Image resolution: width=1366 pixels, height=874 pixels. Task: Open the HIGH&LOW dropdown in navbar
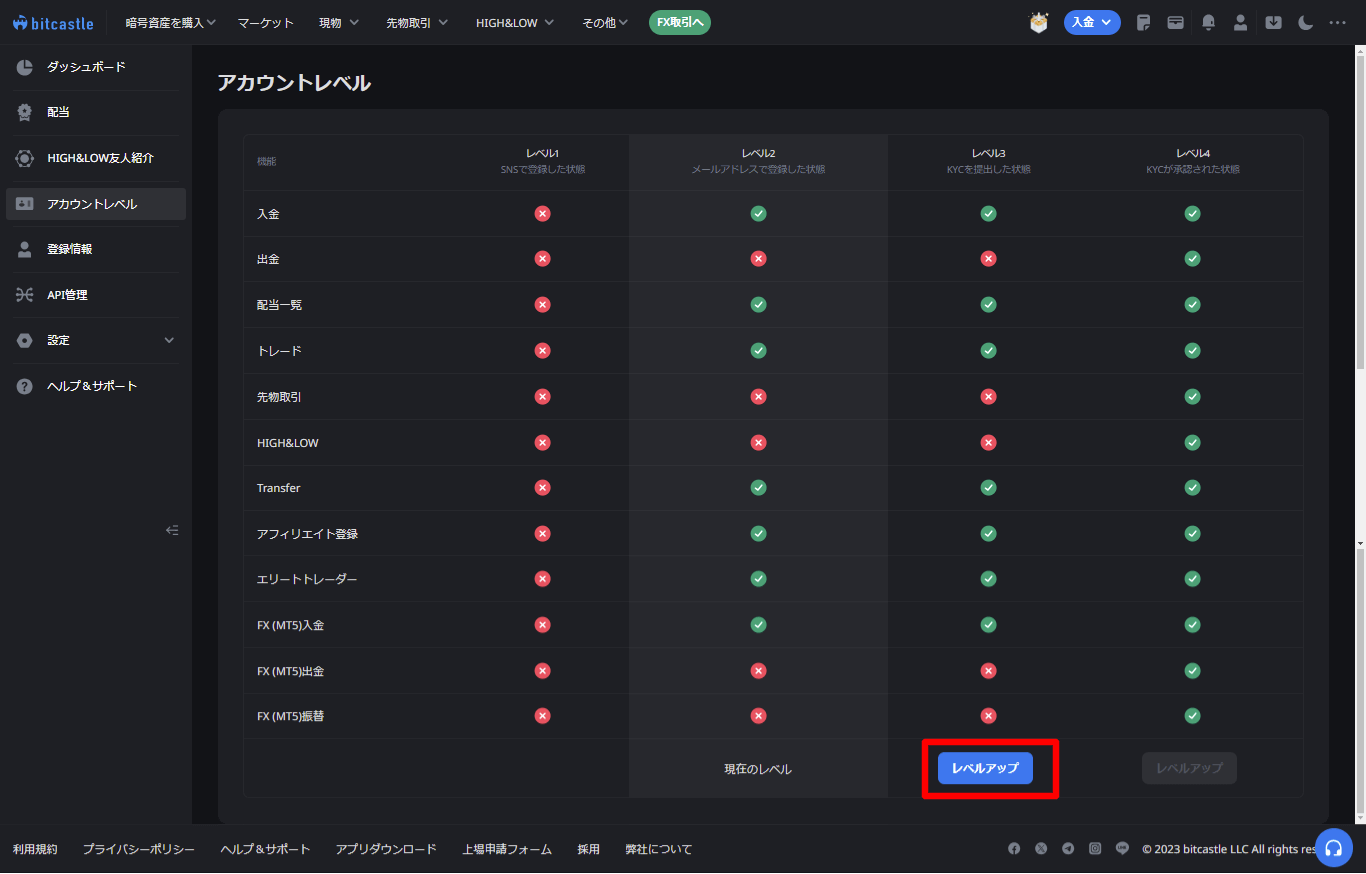514,22
